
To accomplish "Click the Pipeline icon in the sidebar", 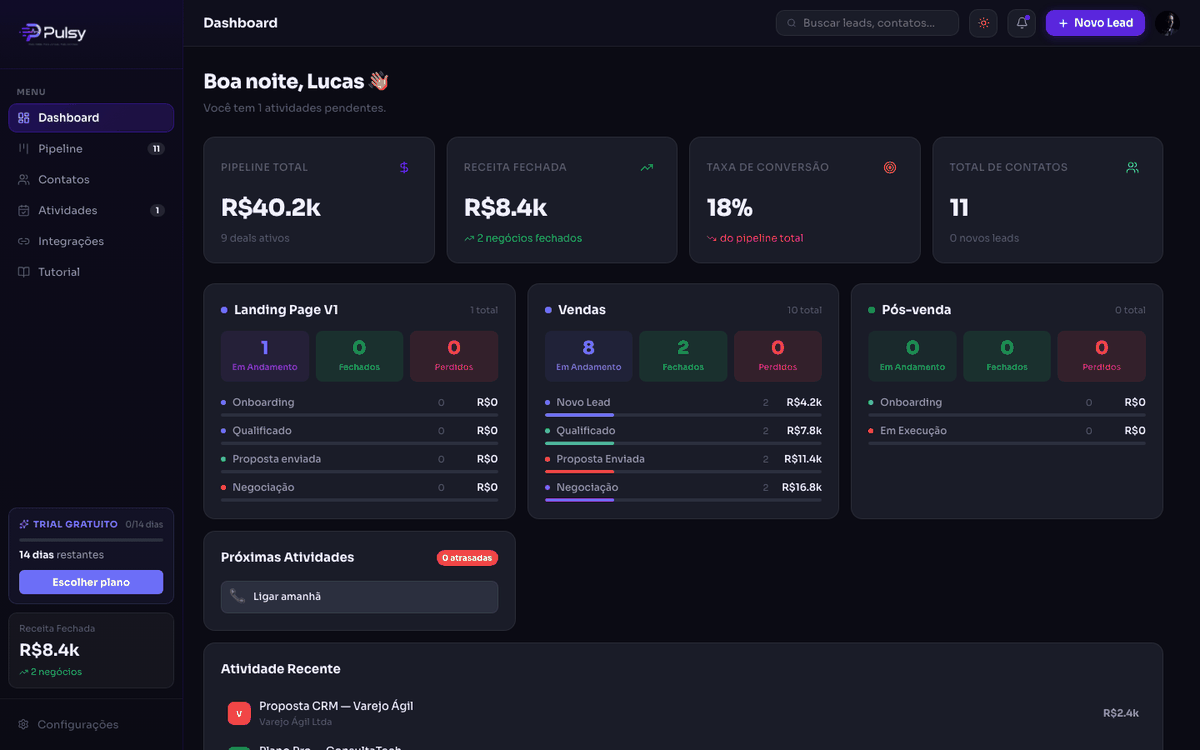I will [x=24, y=149].
